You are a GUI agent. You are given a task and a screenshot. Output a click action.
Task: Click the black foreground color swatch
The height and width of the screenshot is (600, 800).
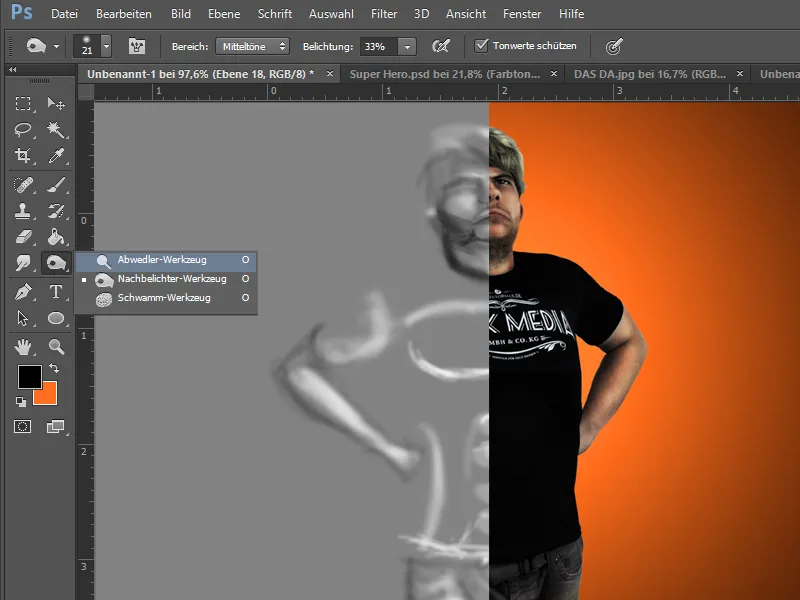[29, 377]
